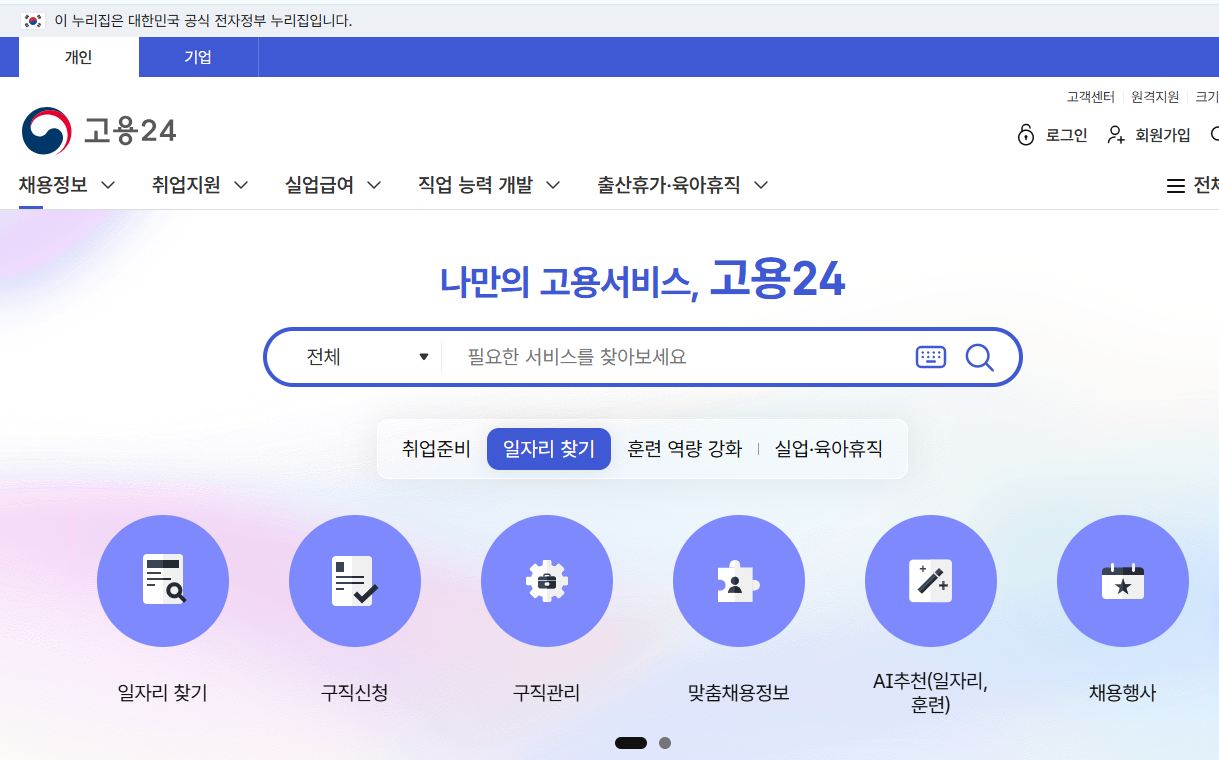Click the 채용행사 label text
Image resolution: width=1219 pixels, height=760 pixels.
click(x=1122, y=692)
